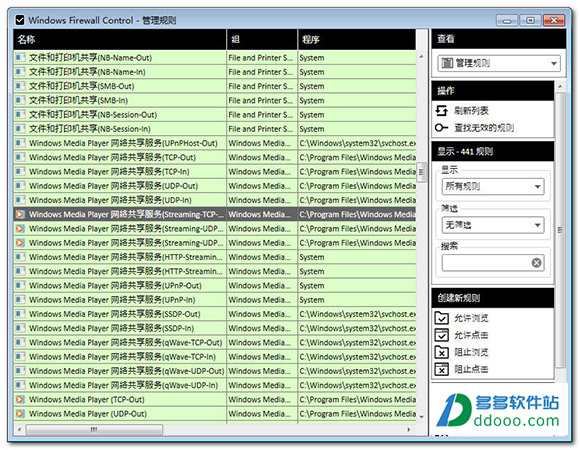Click the icon of the SSDP-In rule
Viewport: 580px width, 450px height.
point(20,328)
